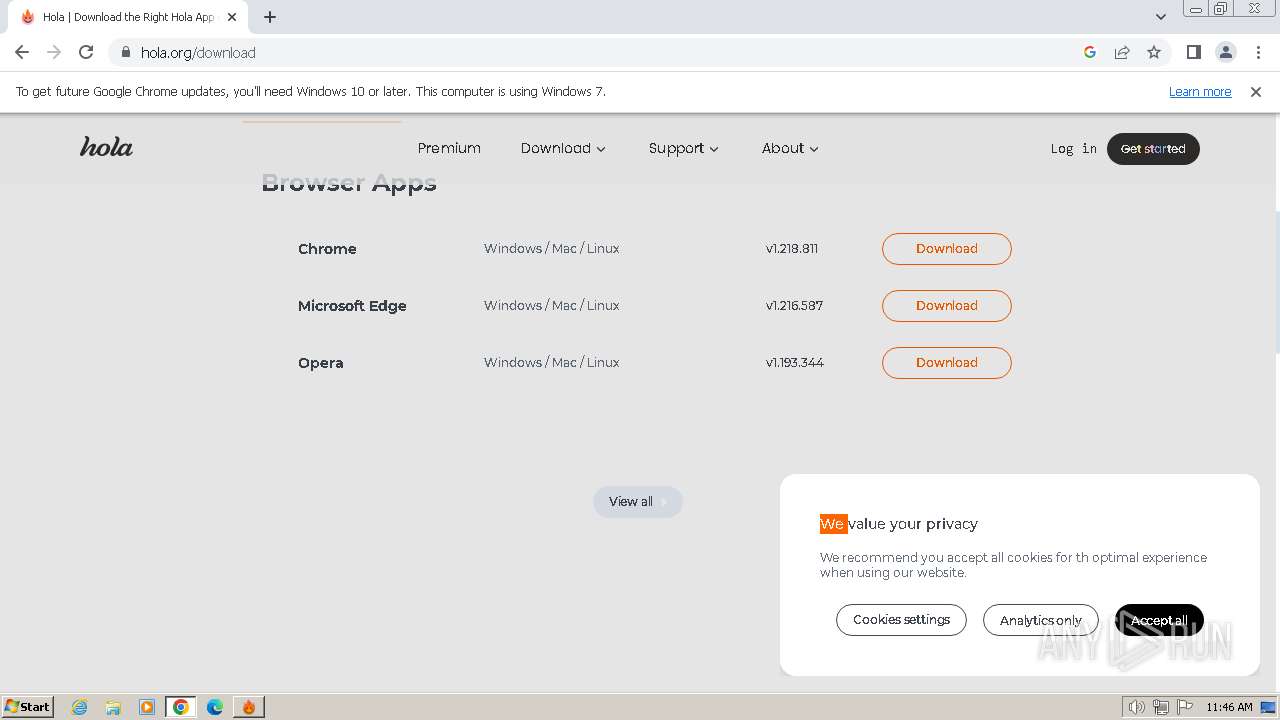Viewport: 1280px width, 720px height.
Task: Open Chrome's three-dot menu
Action: pyautogui.click(x=1256, y=52)
